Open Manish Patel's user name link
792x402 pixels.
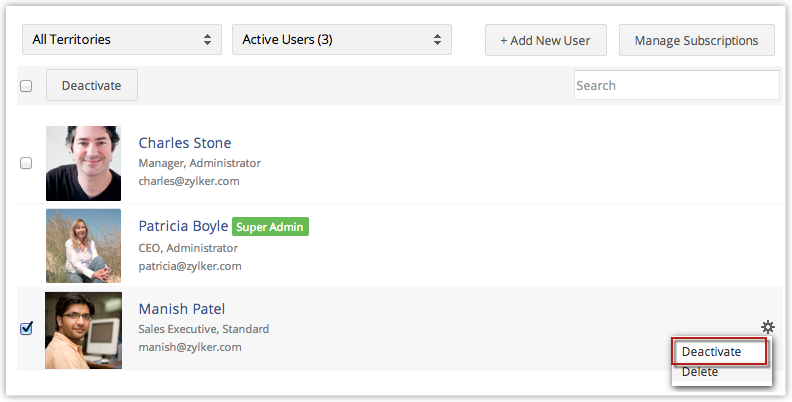(x=182, y=309)
